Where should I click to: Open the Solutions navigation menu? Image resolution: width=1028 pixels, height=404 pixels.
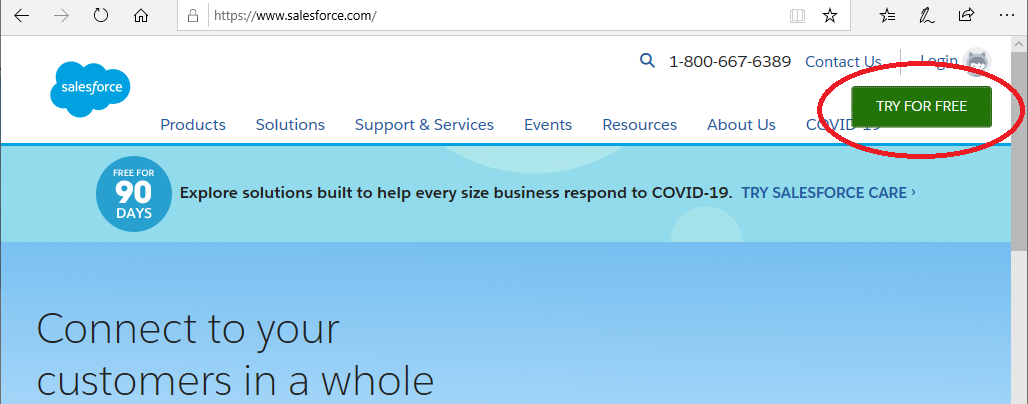(x=290, y=125)
